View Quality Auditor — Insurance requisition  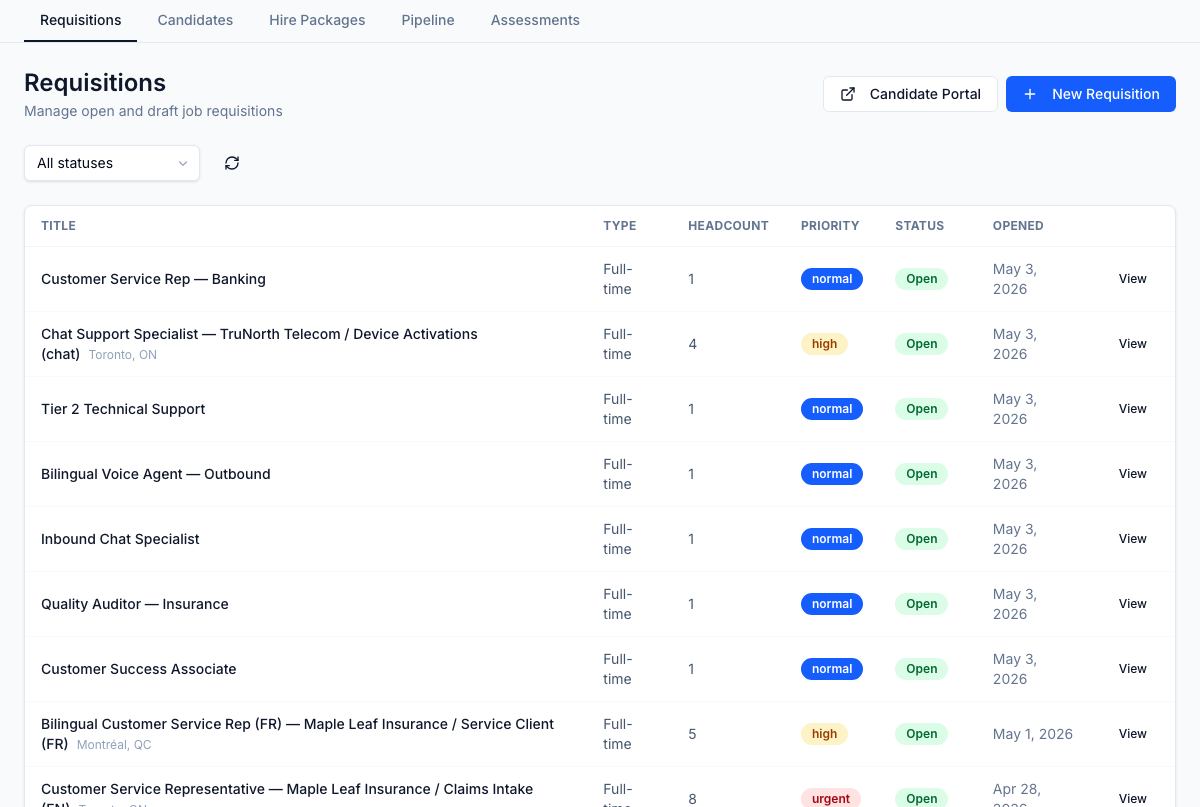tap(1132, 604)
